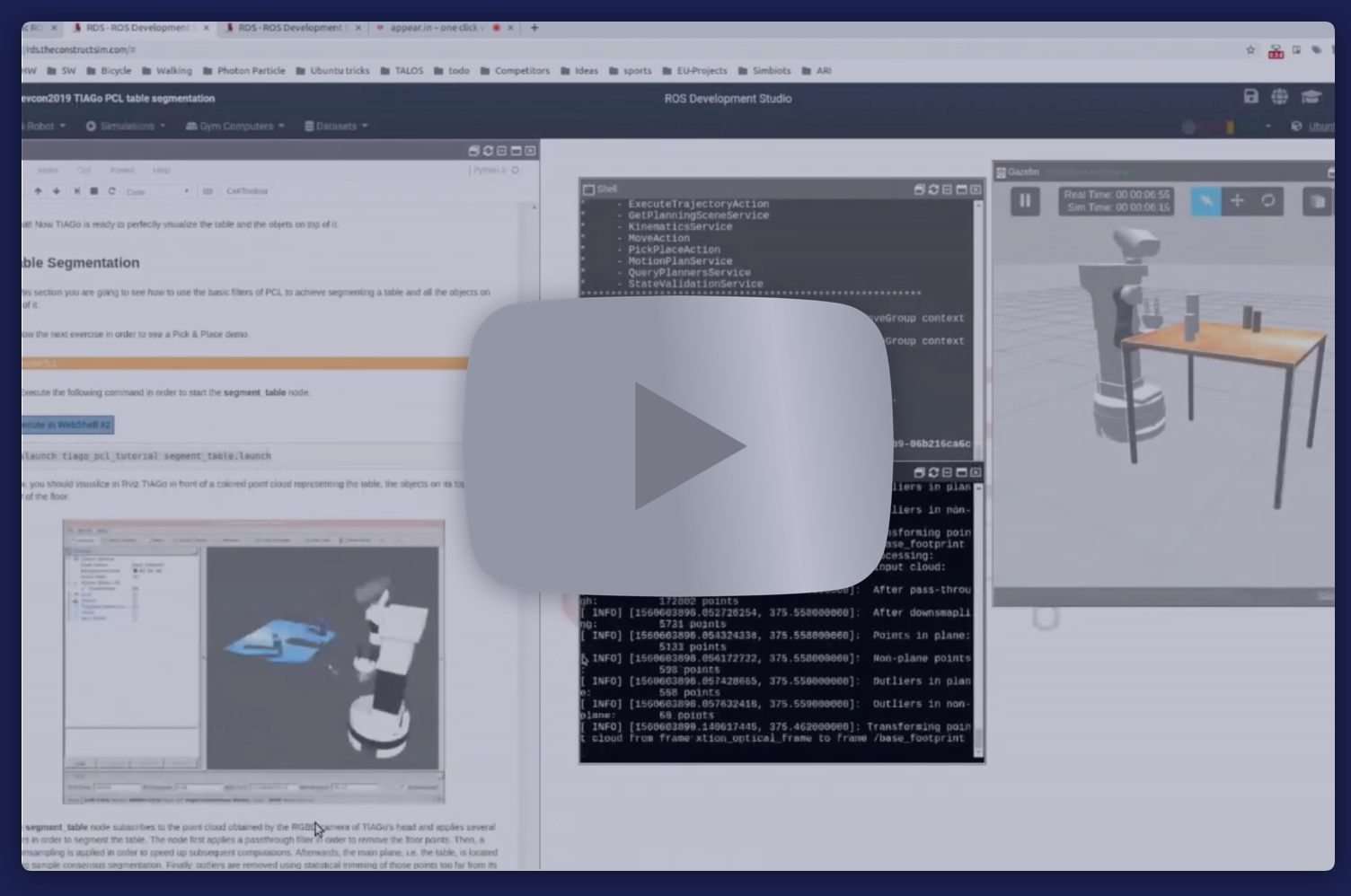Open the Robot dropdown menu
1351x896 pixels.
(x=44, y=127)
